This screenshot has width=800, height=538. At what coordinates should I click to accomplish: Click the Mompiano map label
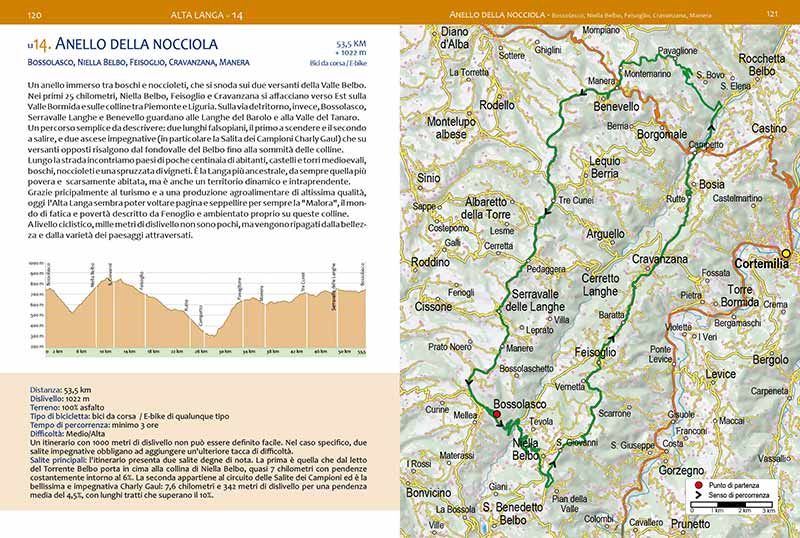coord(602,30)
